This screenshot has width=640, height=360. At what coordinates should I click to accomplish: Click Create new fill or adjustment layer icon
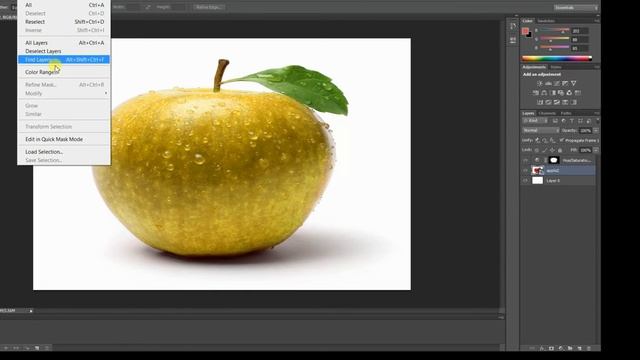coord(560,348)
